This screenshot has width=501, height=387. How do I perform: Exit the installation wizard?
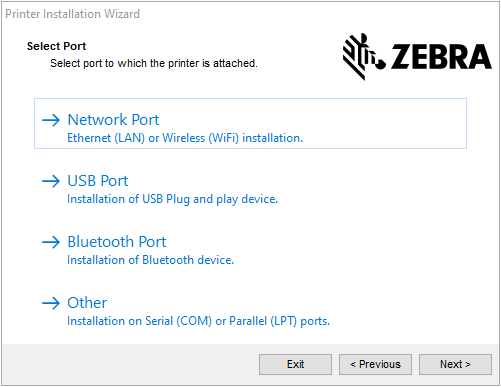click(295, 364)
